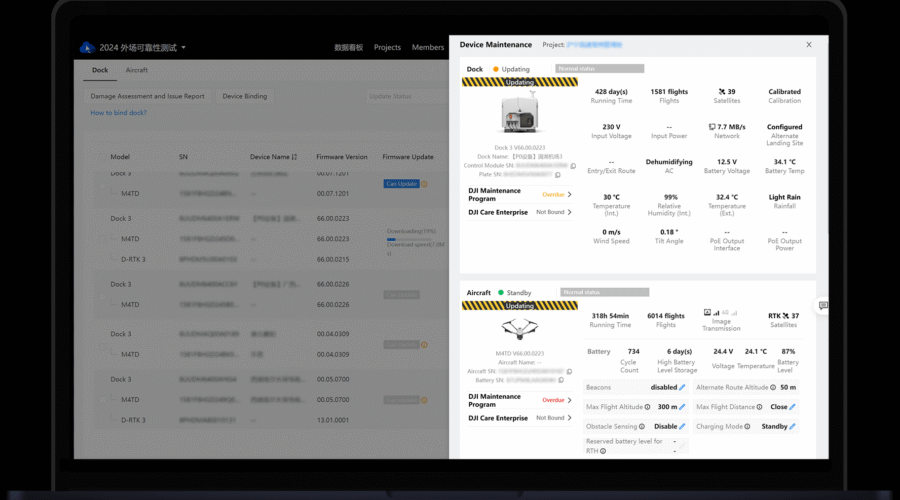Copy the dock Control Module SN

pyautogui.click(x=573, y=165)
